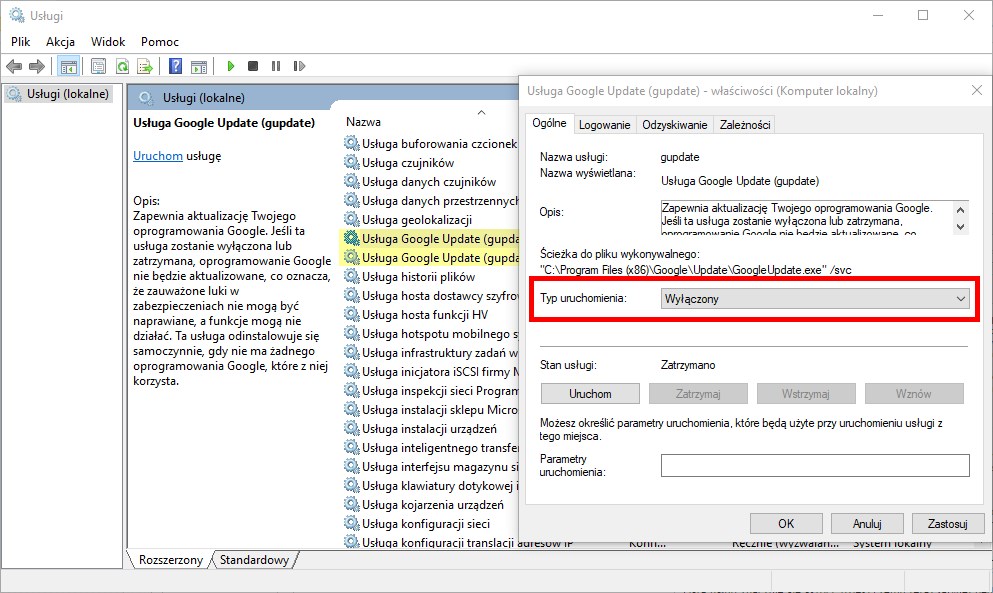
Task: Click gear icon beside Usługa geolokalizacji
Action: tap(351, 220)
